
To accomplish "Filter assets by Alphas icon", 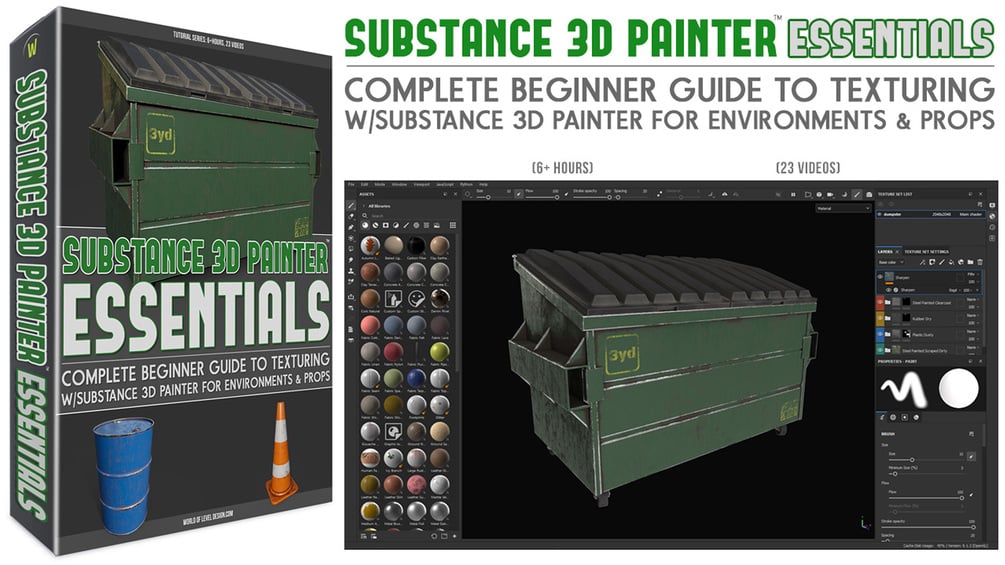I will pyautogui.click(x=416, y=225).
